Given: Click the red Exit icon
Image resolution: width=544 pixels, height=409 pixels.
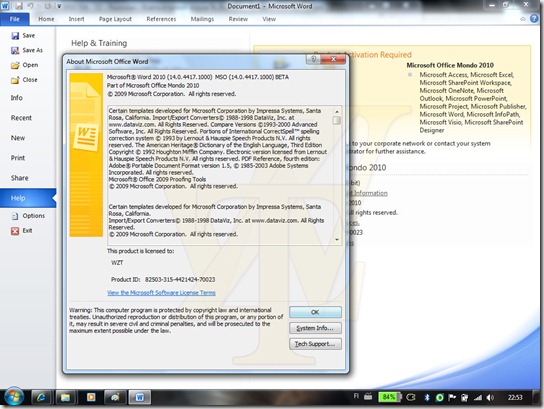Looking at the screenshot, I should point(15,231).
